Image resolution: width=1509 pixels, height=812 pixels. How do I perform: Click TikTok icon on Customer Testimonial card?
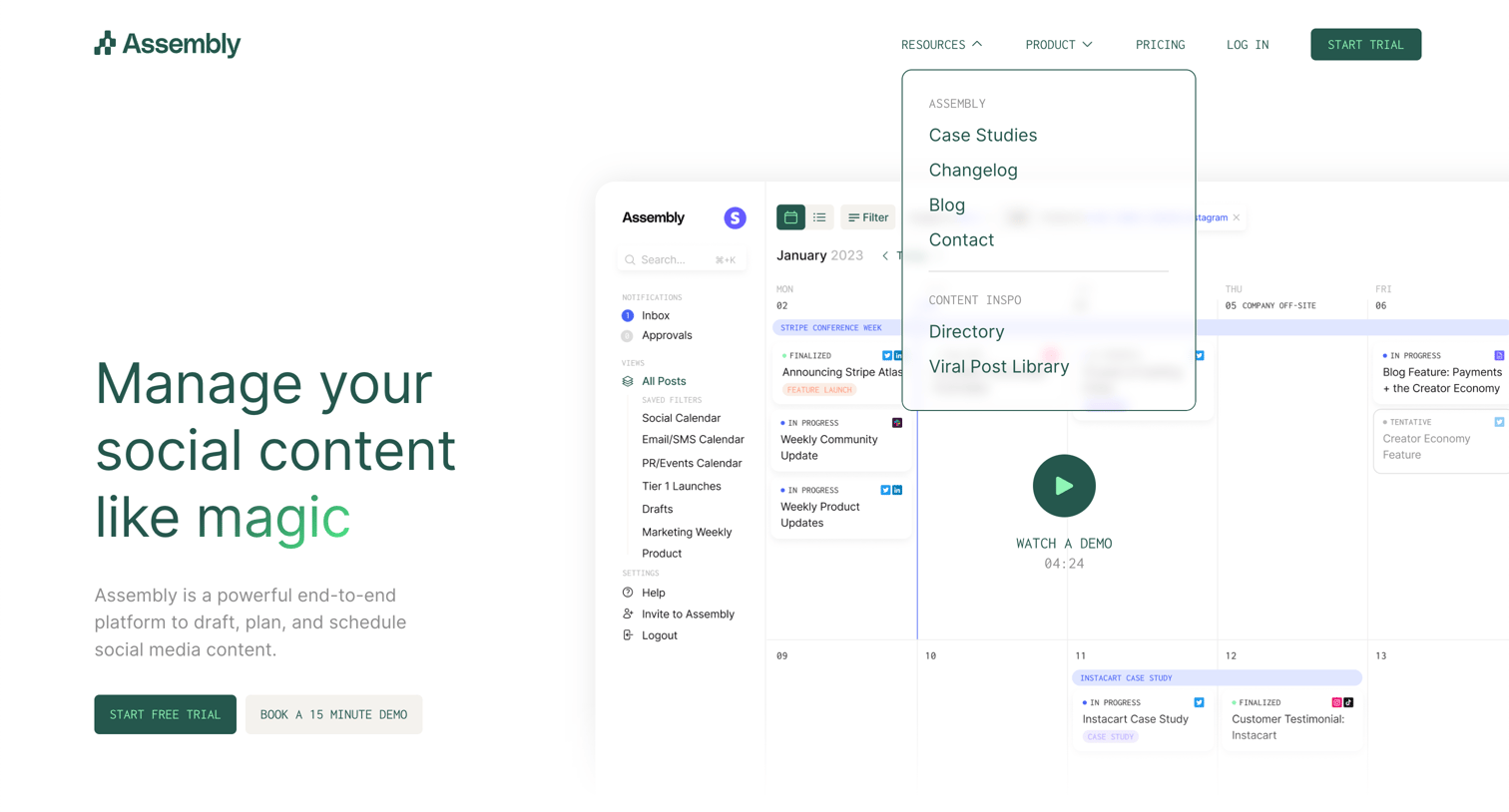(x=1349, y=703)
